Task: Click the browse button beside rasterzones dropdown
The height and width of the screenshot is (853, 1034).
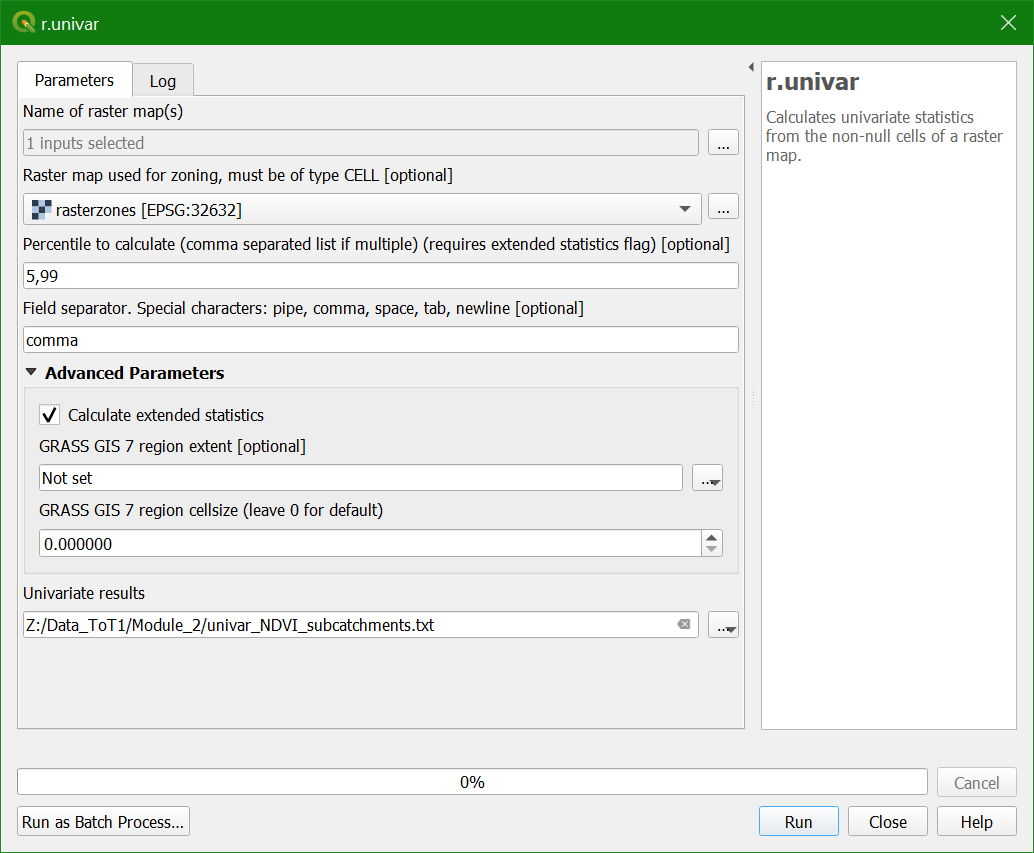Action: 723,209
